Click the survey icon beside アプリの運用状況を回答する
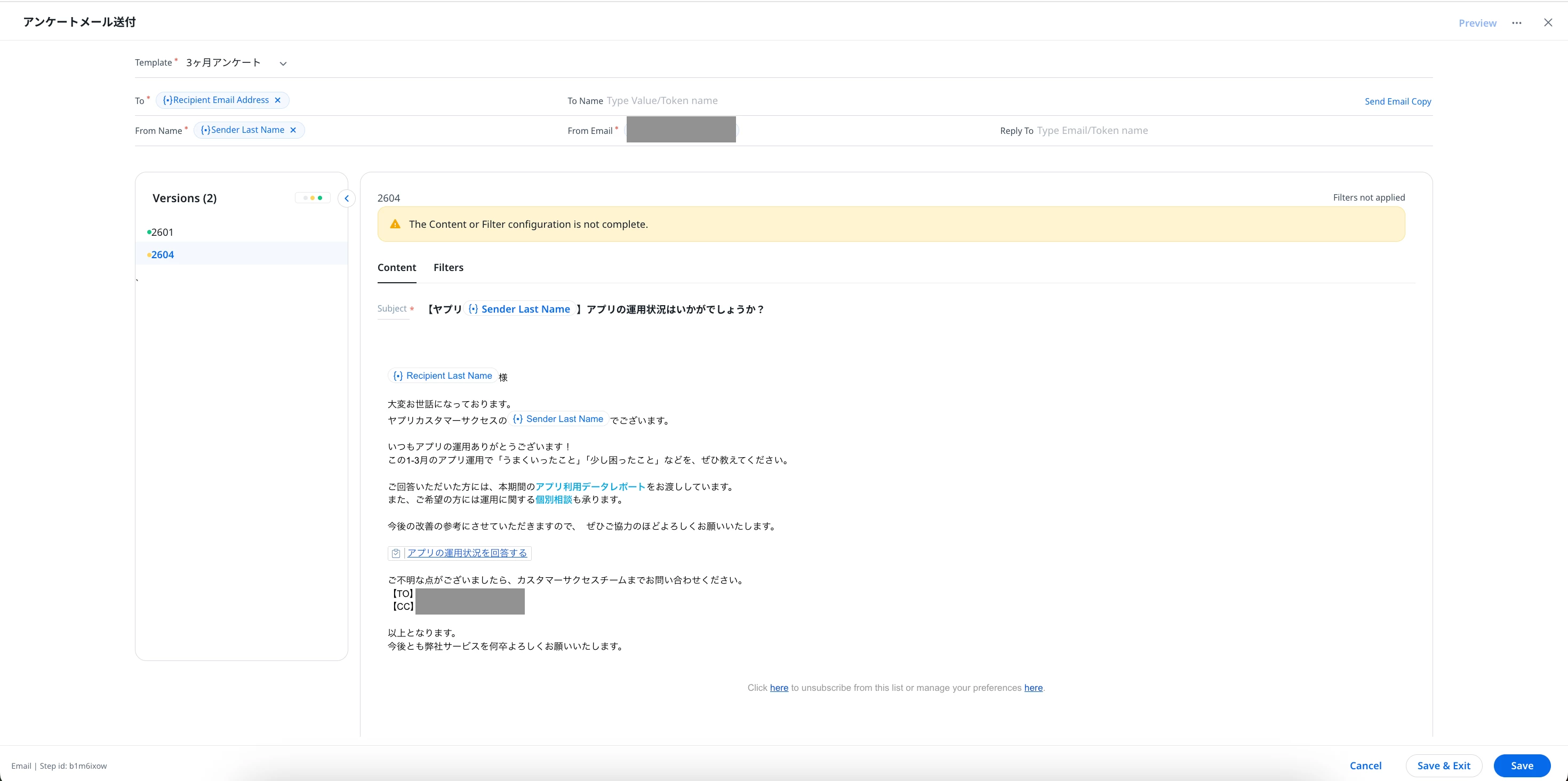1568x781 pixels. point(396,553)
